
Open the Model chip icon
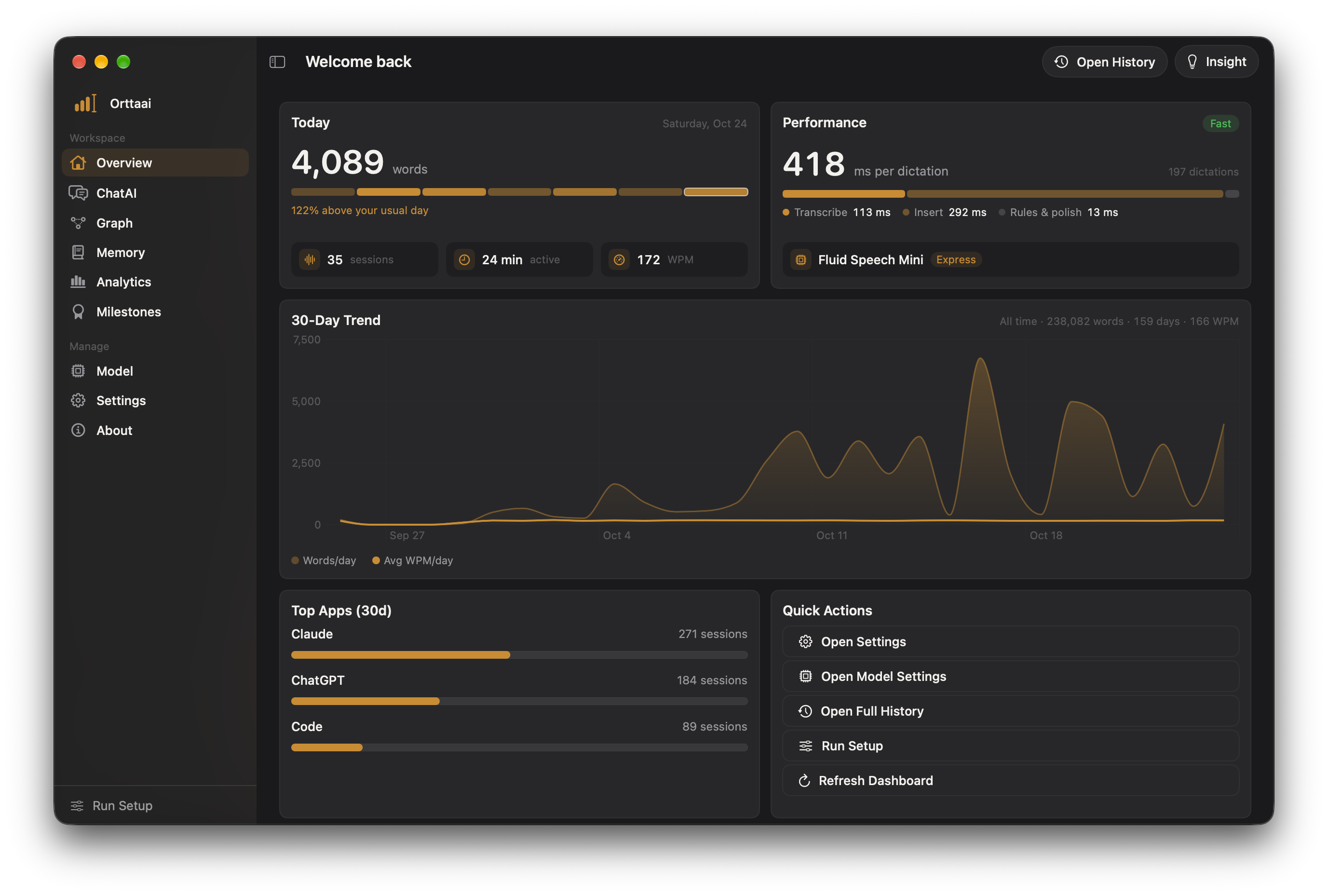78,371
